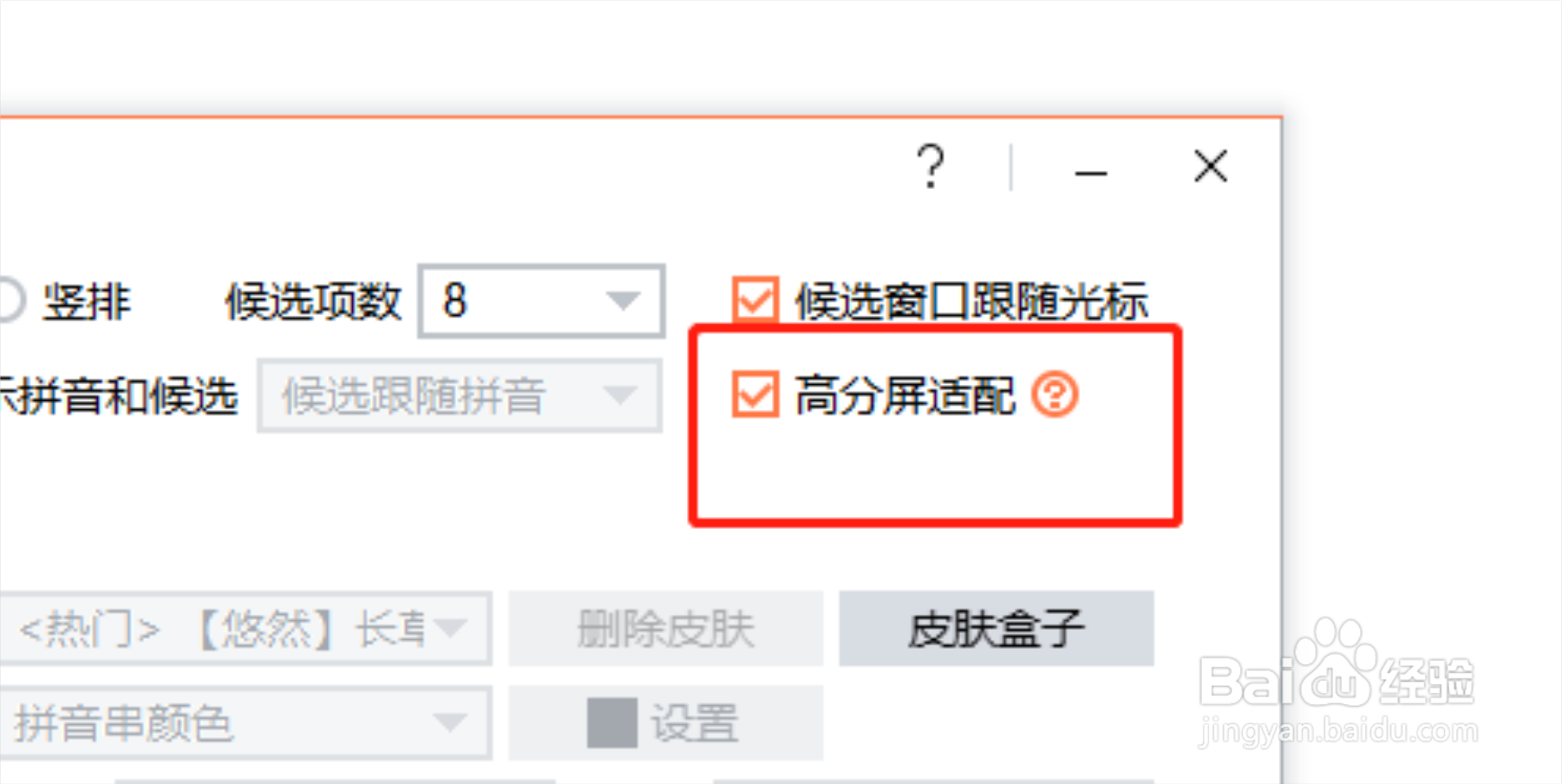The width and height of the screenshot is (1562, 784).
Task: Click the value 8 in candidate count box
Action: pyautogui.click(x=454, y=301)
